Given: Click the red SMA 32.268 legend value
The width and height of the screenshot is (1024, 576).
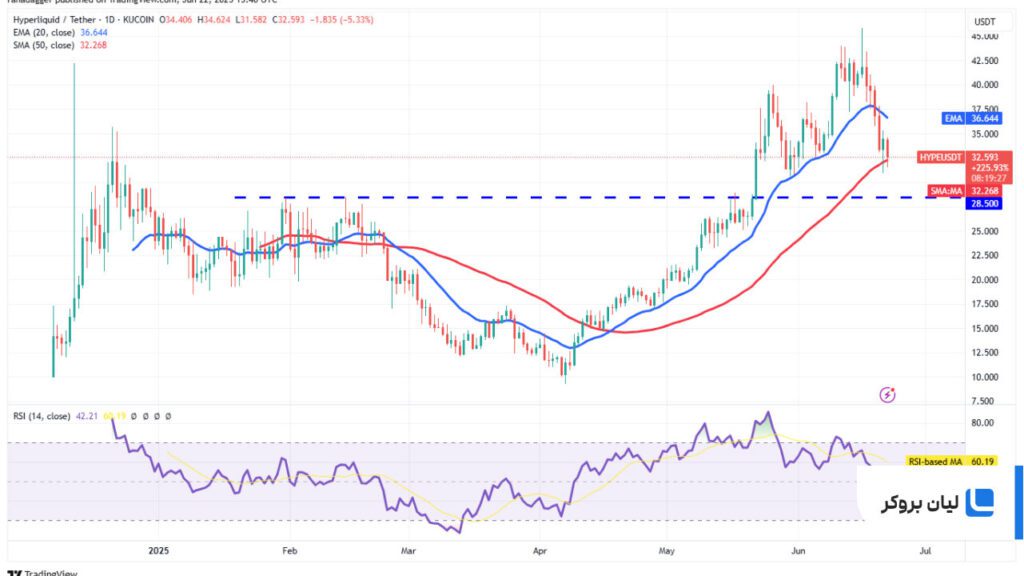Looking at the screenshot, I should 93,45.
